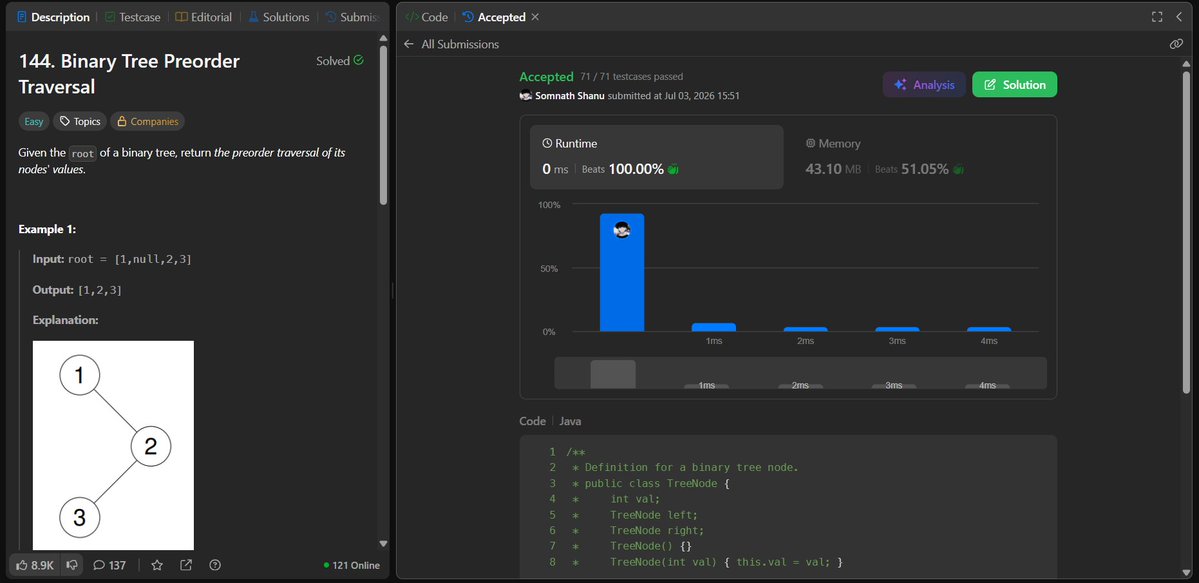
Task: Copy submission link via chain icon
Action: point(1176,44)
